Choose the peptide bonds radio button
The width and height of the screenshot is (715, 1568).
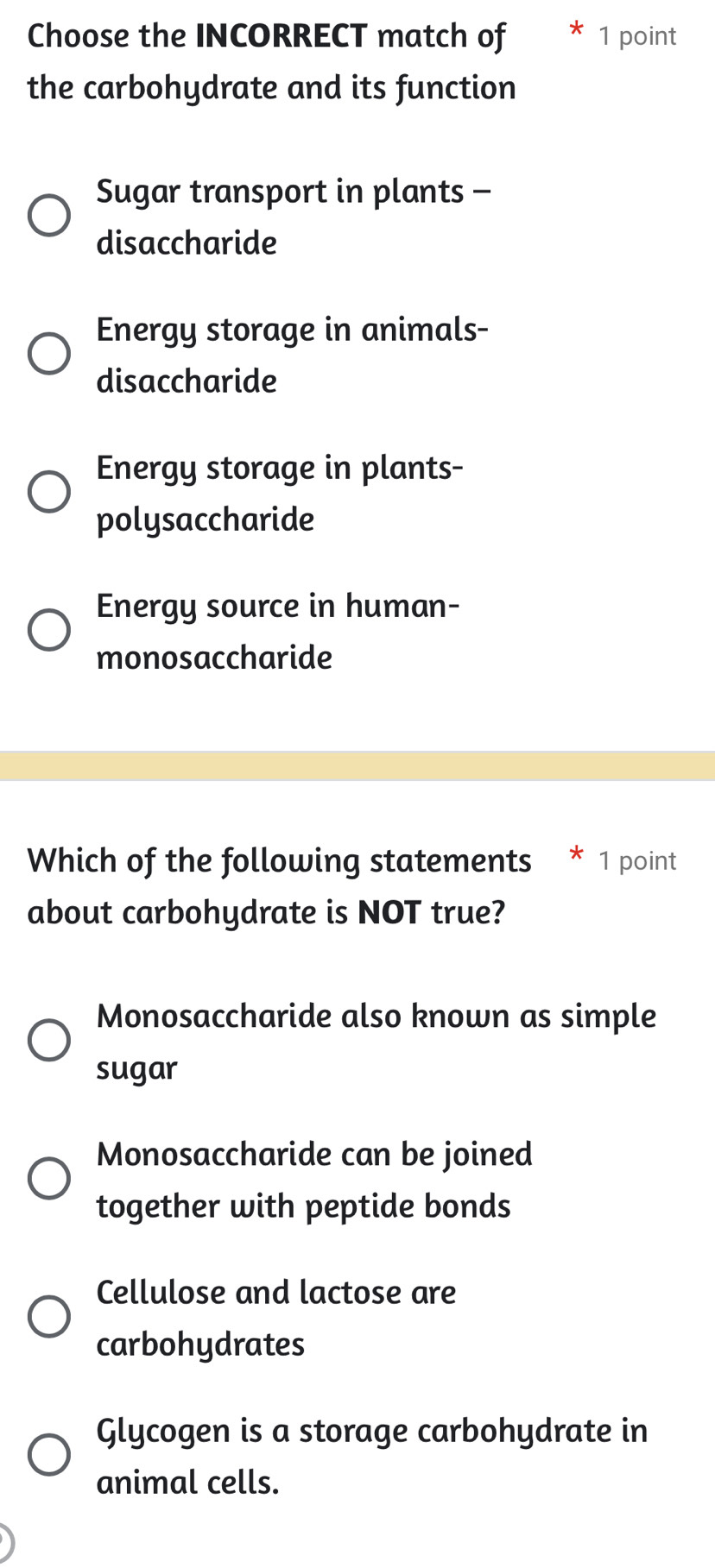[x=49, y=1179]
